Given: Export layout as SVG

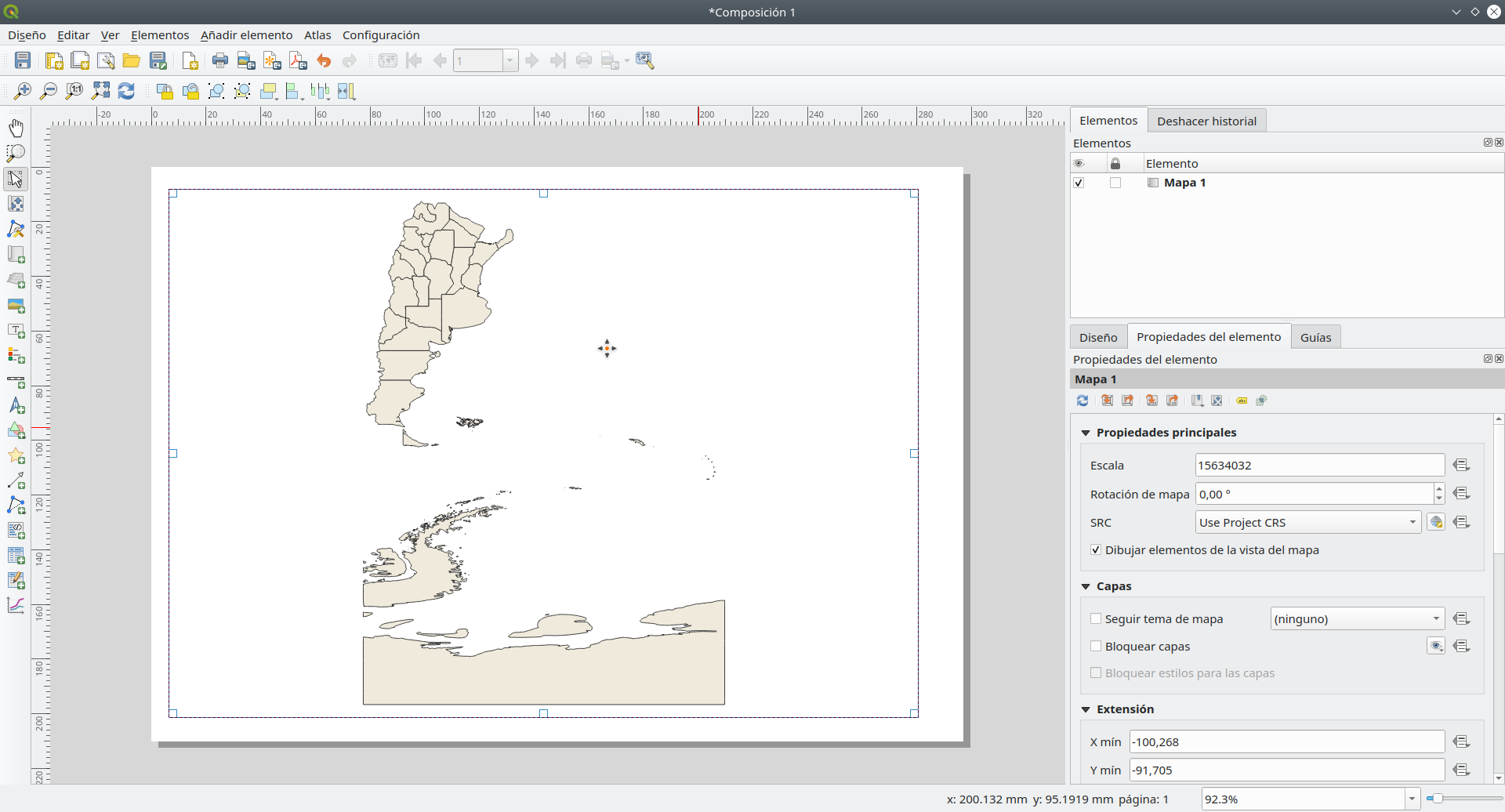Looking at the screenshot, I should coord(272,60).
